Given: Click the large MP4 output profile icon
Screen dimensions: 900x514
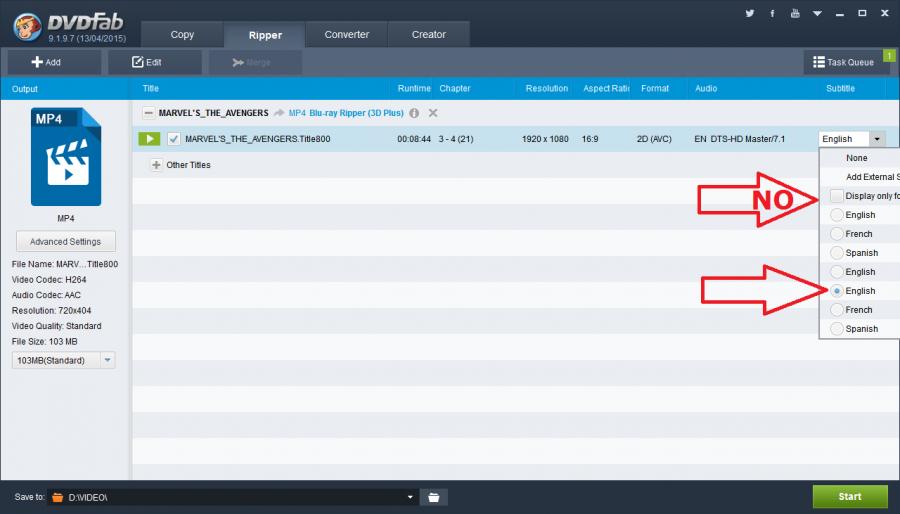Looking at the screenshot, I should [65, 156].
